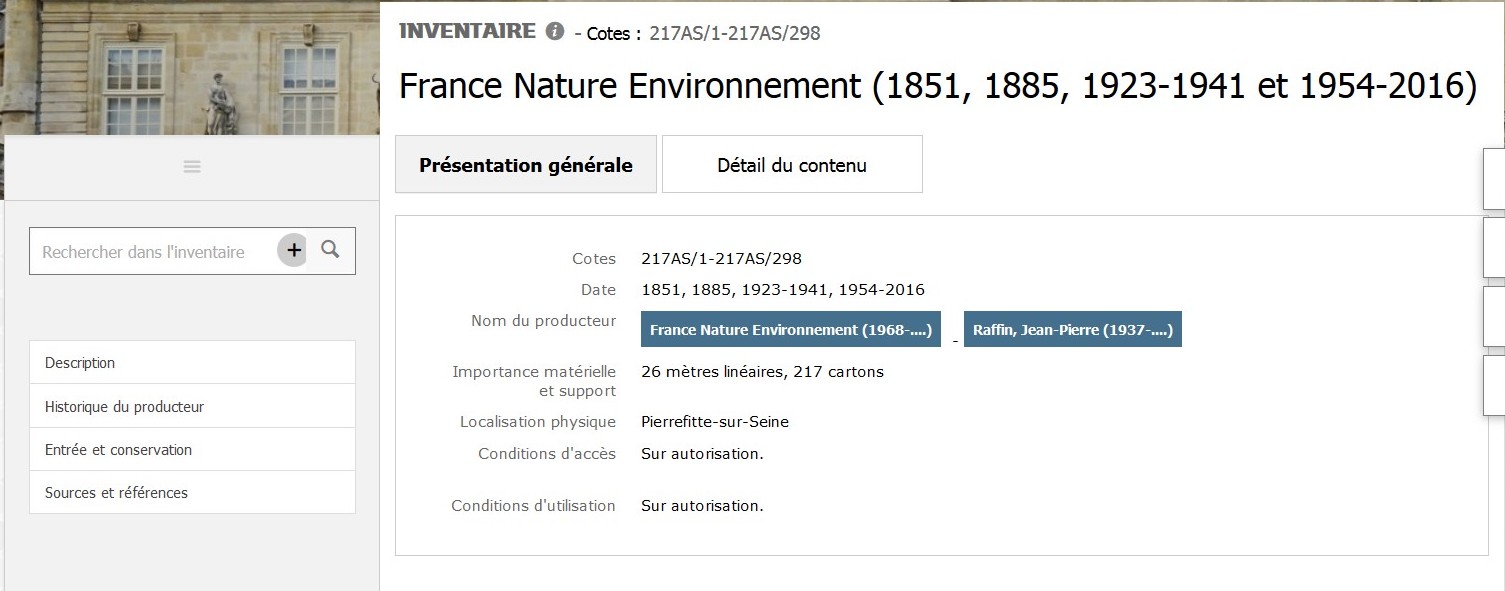The height and width of the screenshot is (591, 1505).
Task: Click the Localisation physique label
Action: (x=538, y=422)
